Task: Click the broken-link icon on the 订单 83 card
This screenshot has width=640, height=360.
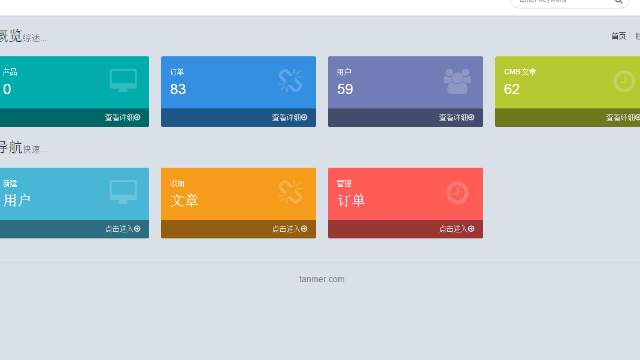Action: [290, 80]
